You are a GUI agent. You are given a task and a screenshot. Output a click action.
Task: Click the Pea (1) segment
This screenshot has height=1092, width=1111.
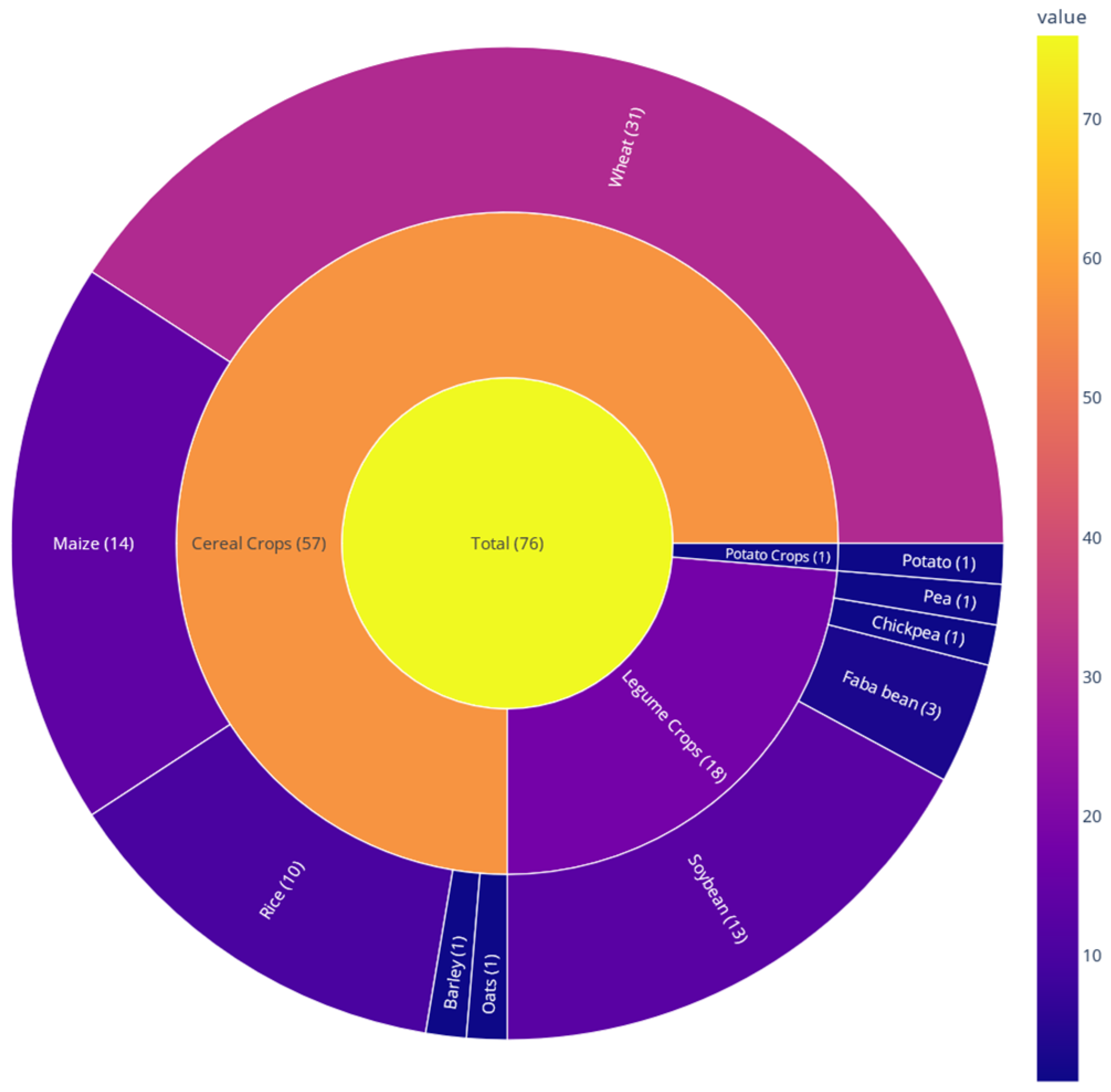(949, 599)
